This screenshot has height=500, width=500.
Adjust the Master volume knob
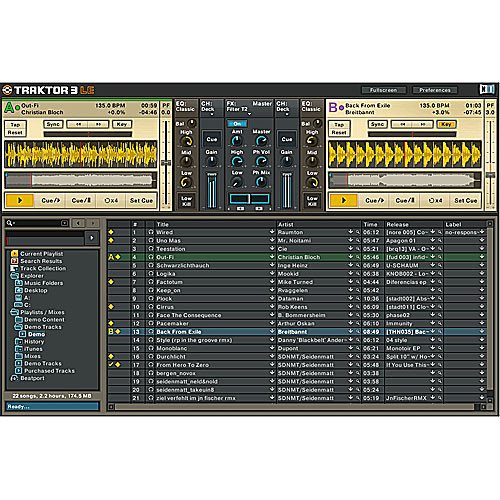point(261,141)
